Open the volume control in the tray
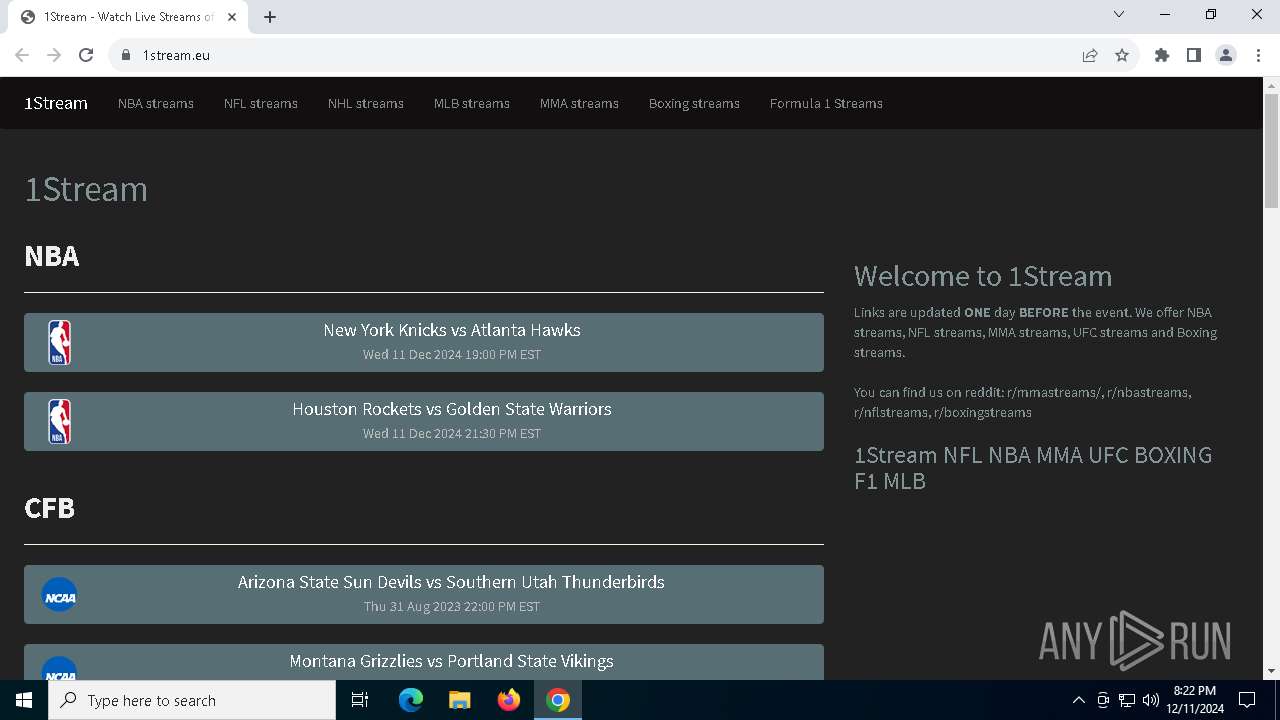 pyautogui.click(x=1151, y=700)
